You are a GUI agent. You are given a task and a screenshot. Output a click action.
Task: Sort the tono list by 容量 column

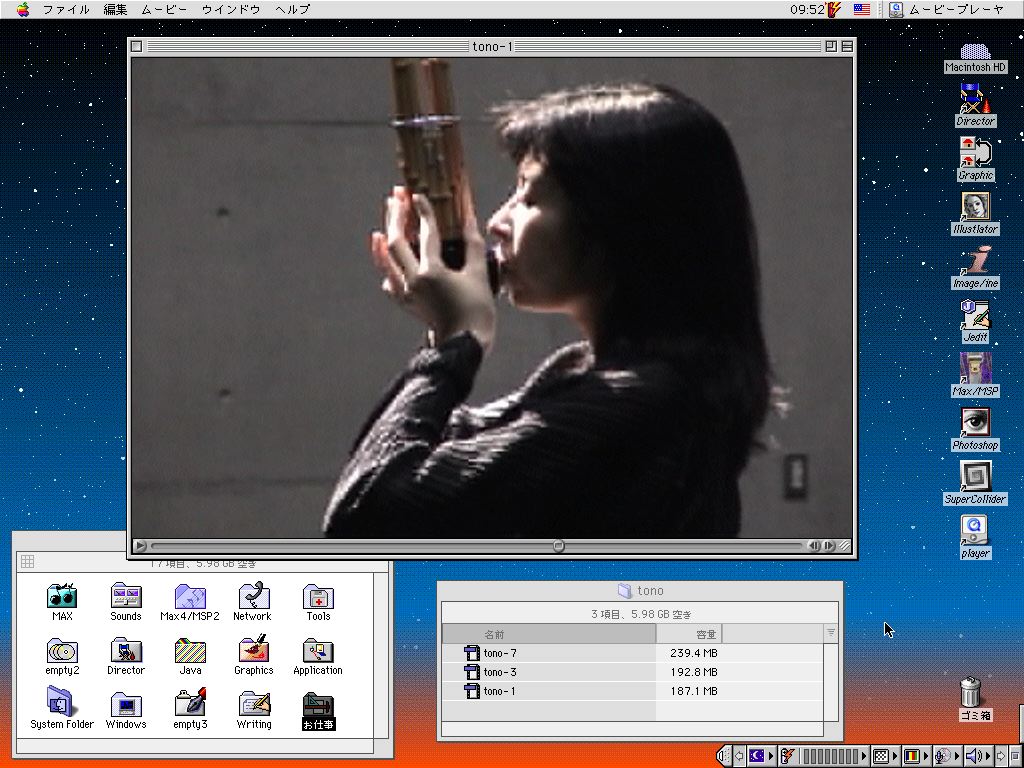(x=688, y=634)
